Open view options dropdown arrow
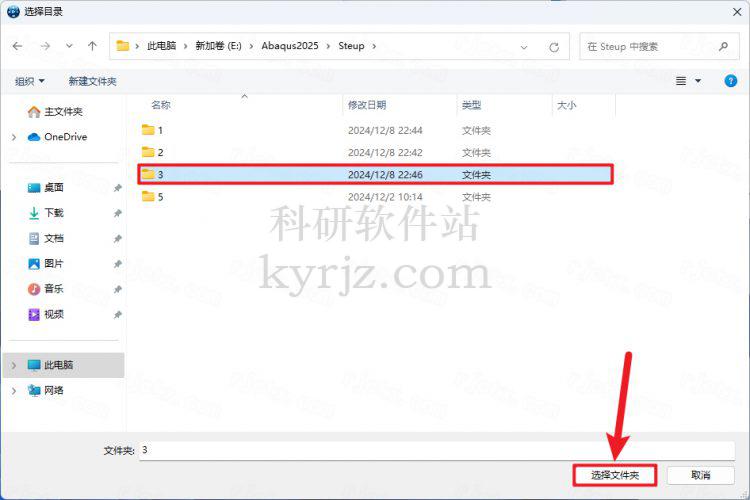 pos(698,81)
